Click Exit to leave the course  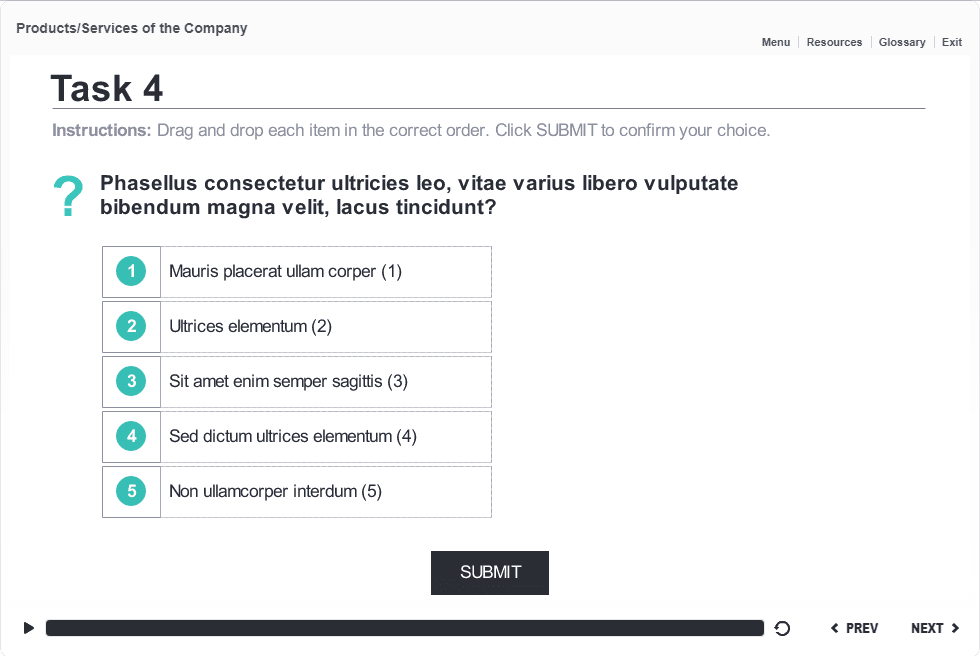point(951,42)
